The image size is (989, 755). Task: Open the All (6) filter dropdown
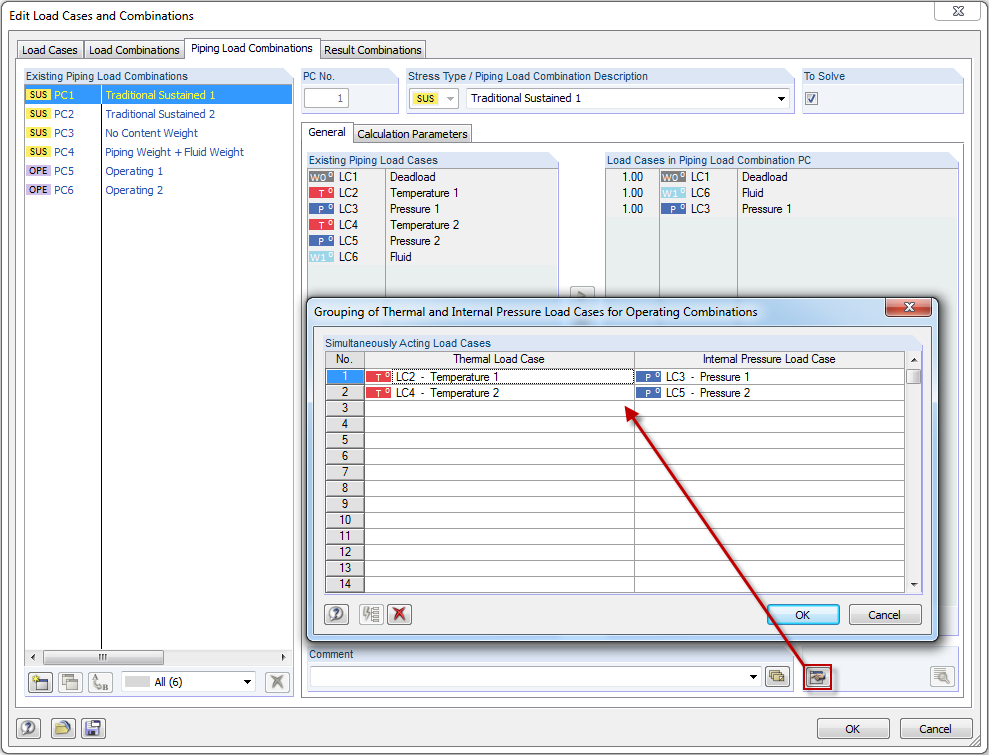point(247,682)
